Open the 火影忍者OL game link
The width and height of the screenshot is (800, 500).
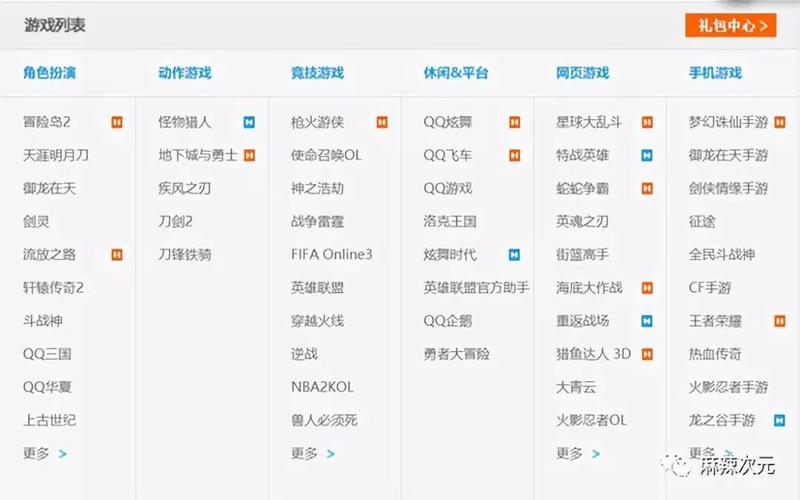coord(592,420)
